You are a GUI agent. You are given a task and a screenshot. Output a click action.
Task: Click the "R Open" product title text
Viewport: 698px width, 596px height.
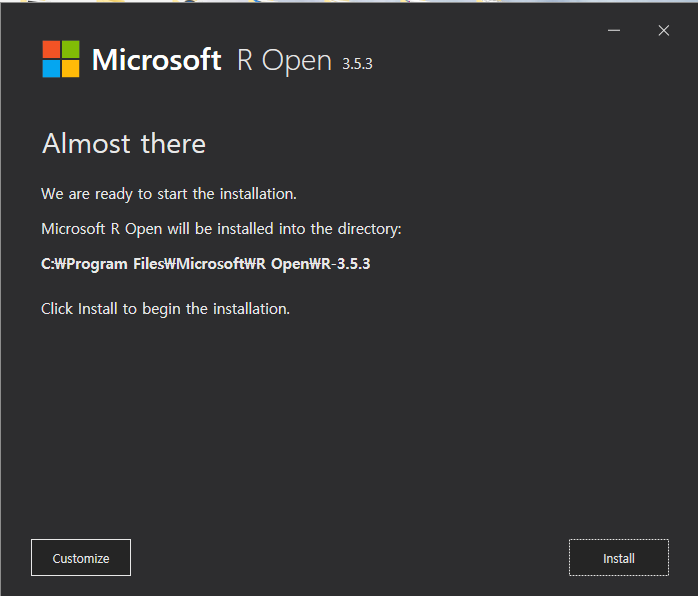click(x=284, y=60)
